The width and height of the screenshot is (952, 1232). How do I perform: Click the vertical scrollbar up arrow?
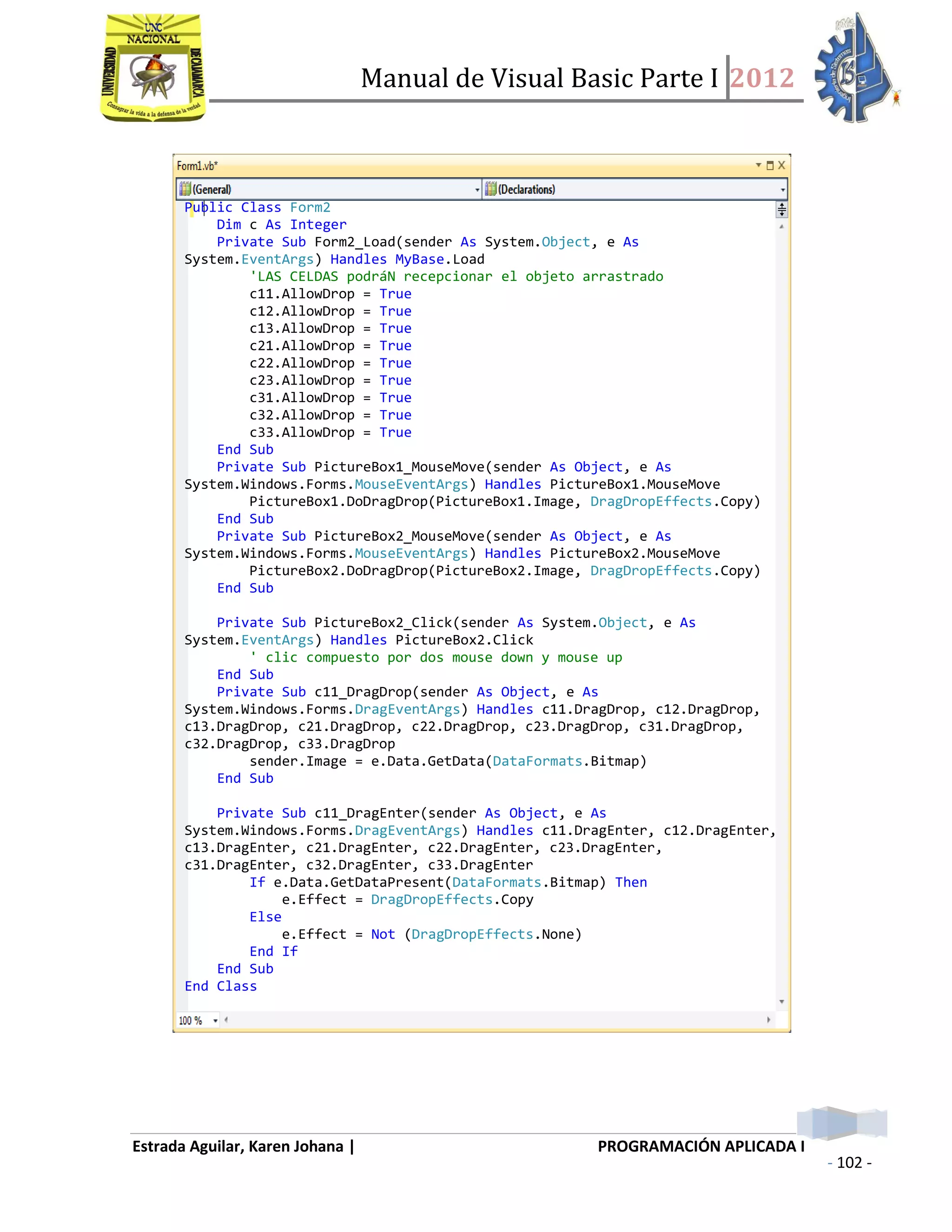(x=782, y=226)
